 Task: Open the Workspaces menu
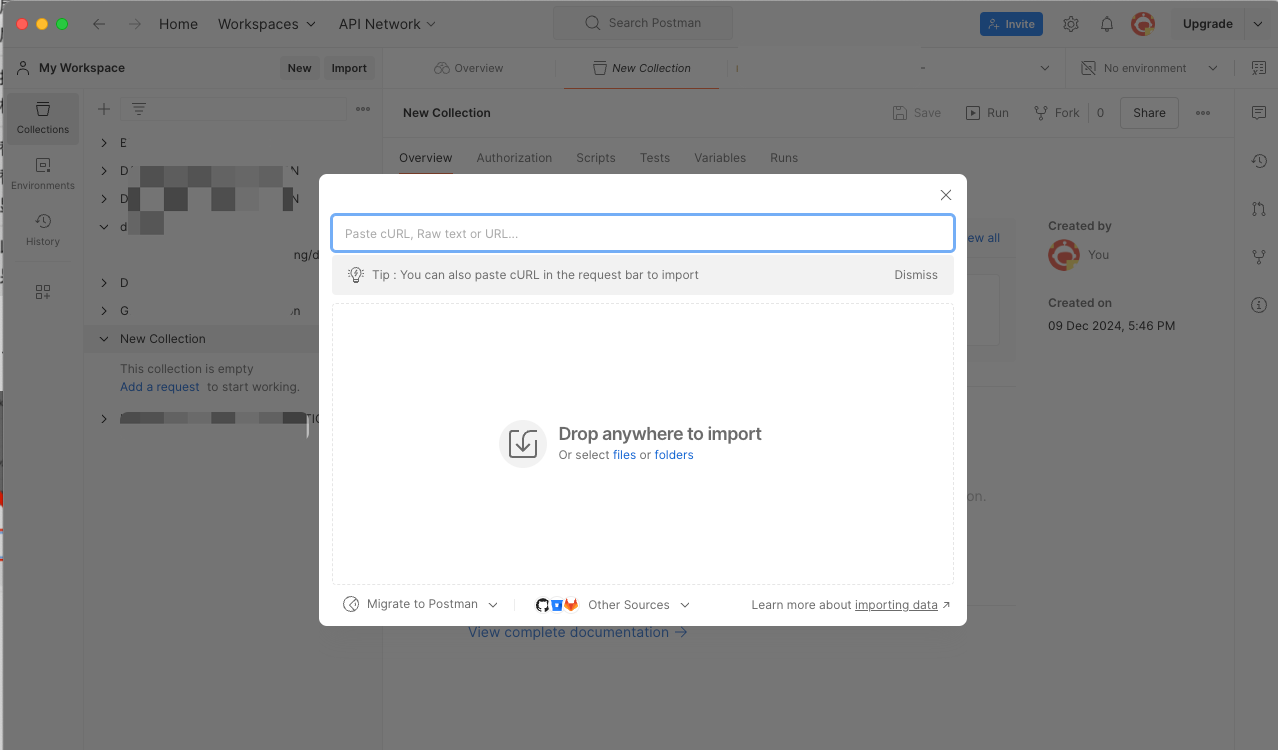267,24
